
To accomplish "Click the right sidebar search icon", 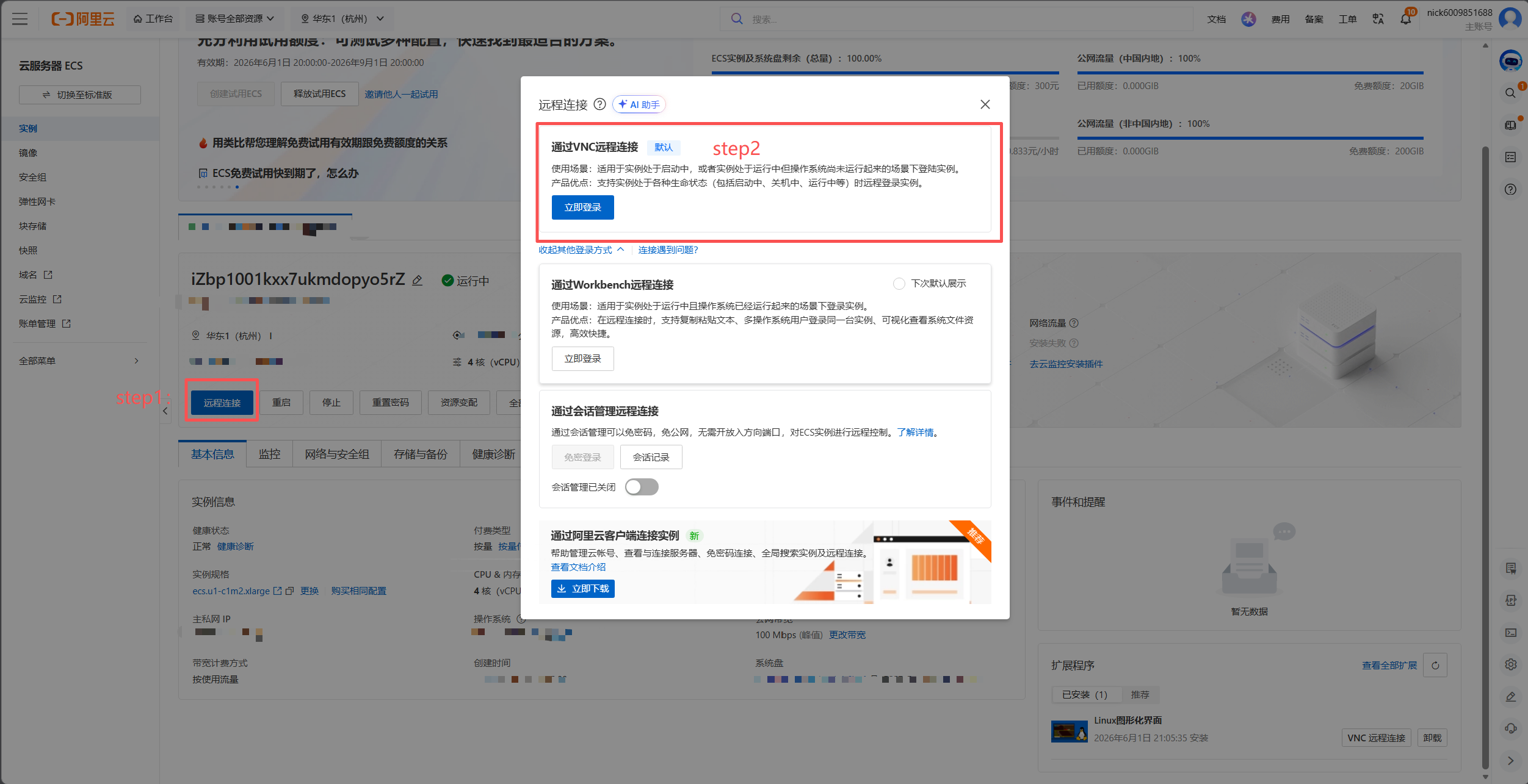I will [x=1510, y=93].
